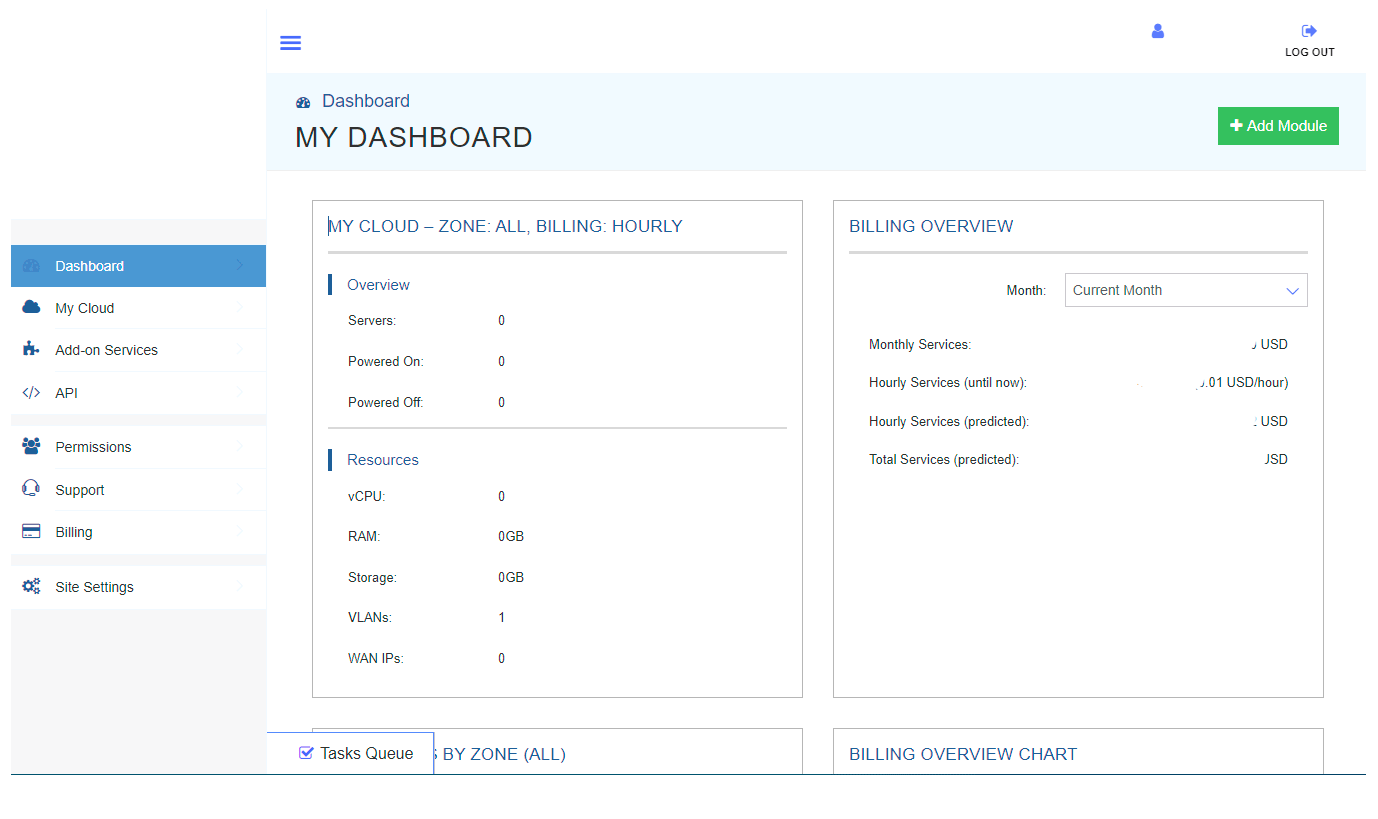The image size is (1378, 819).
Task: Click the green Add Module button
Action: pyautogui.click(x=1278, y=126)
